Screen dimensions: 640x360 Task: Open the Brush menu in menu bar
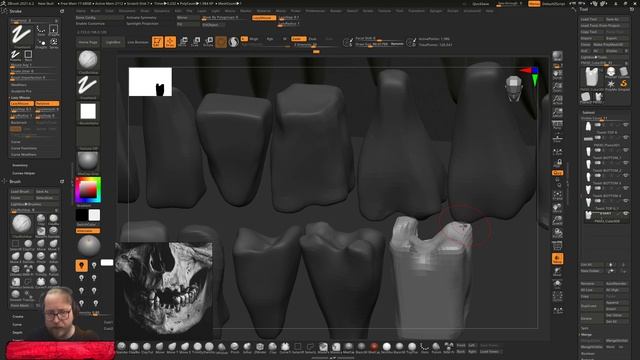coord(96,11)
